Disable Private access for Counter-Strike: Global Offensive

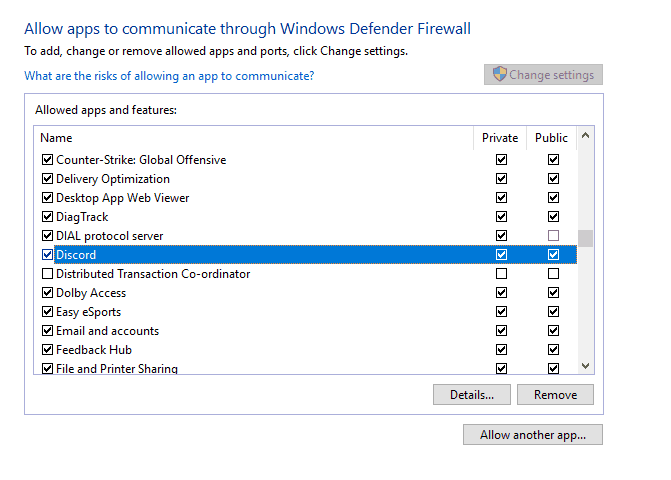click(x=502, y=160)
